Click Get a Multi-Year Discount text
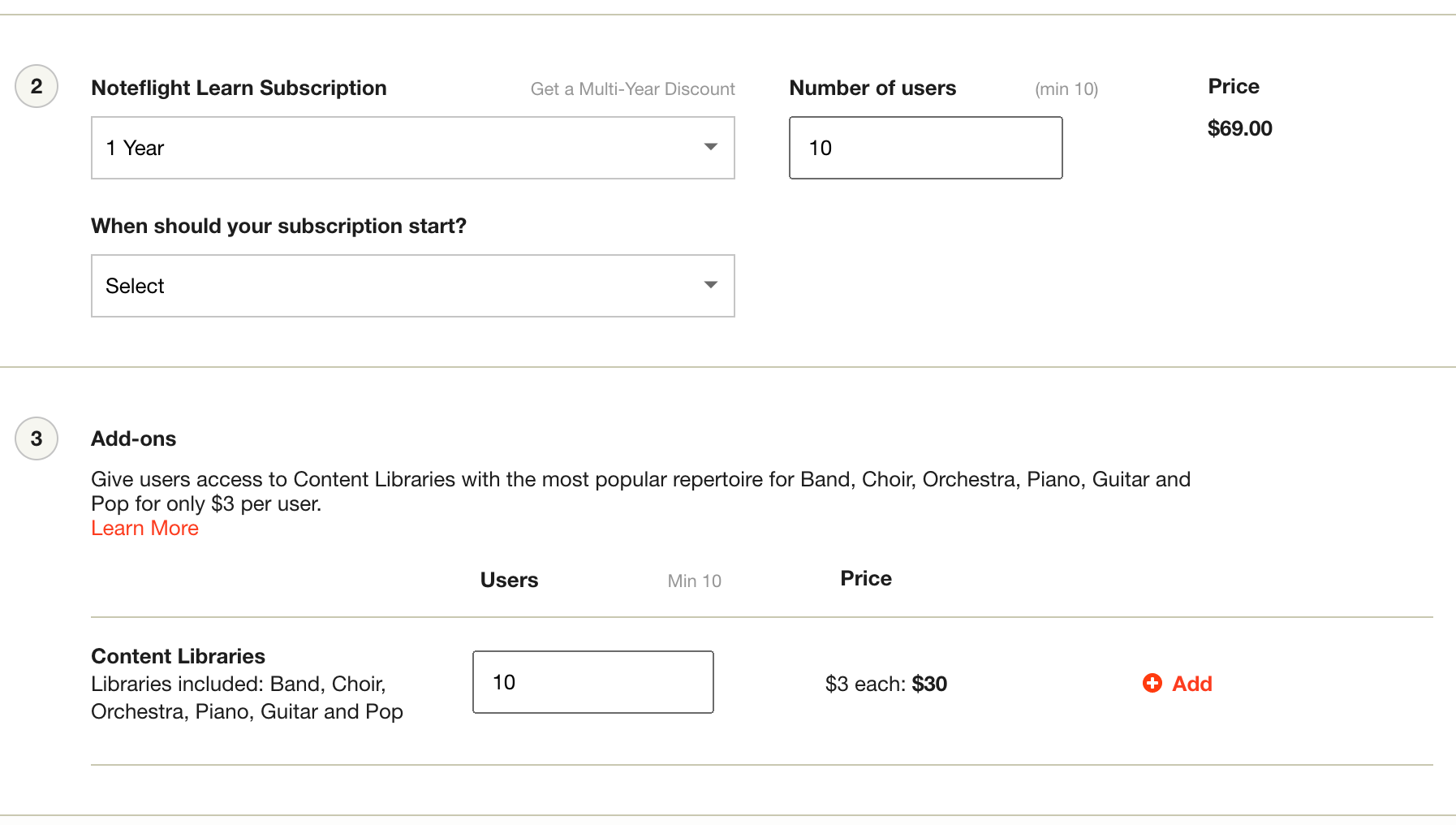Image resolution: width=1456 pixels, height=825 pixels. pyautogui.click(x=632, y=89)
